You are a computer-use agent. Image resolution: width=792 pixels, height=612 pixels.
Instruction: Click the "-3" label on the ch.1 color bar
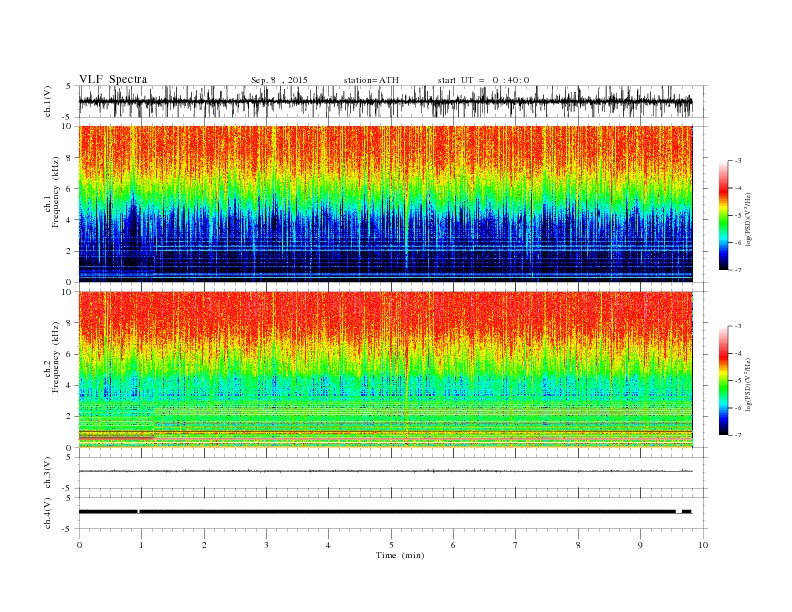pos(738,161)
